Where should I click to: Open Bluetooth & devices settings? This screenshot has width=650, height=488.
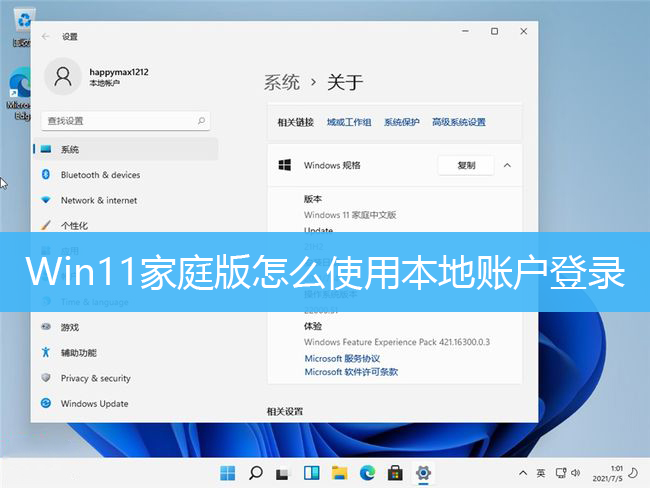[100, 175]
